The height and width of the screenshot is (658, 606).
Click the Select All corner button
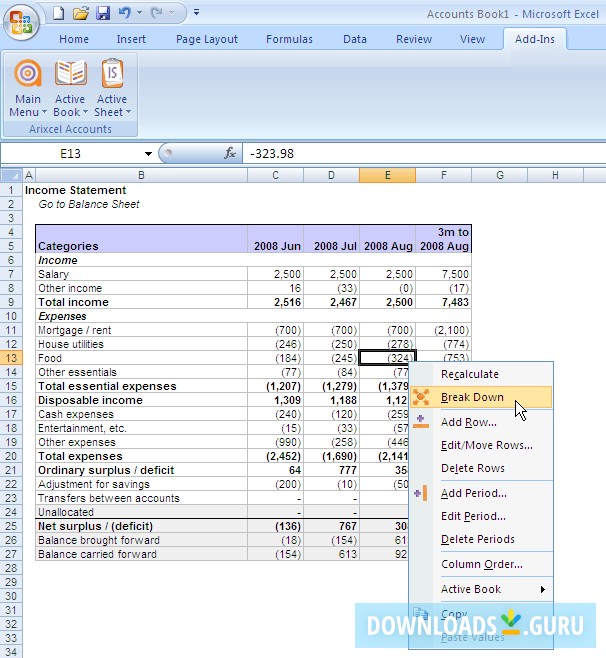pyautogui.click(x=11, y=175)
